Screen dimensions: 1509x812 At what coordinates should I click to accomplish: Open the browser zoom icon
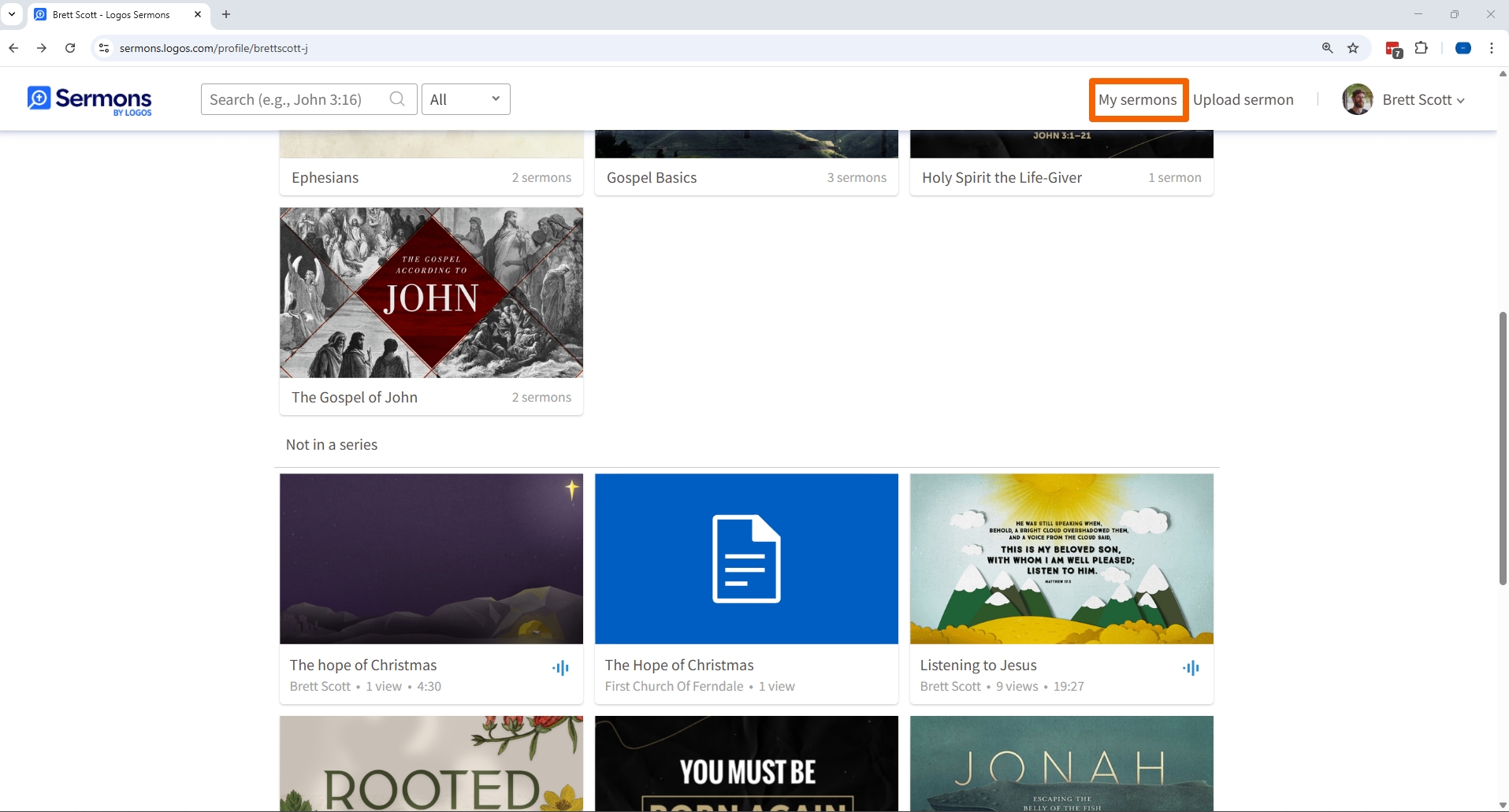(1327, 48)
